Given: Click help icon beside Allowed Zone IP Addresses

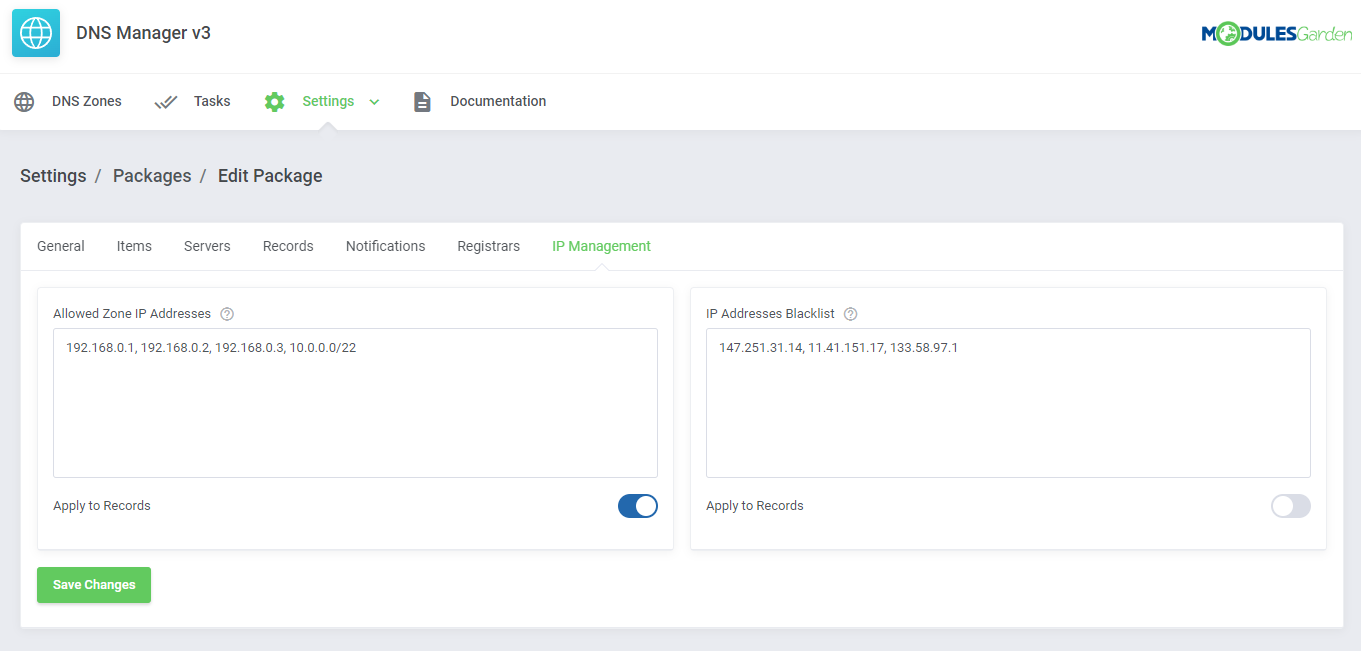Looking at the screenshot, I should click(x=227, y=314).
